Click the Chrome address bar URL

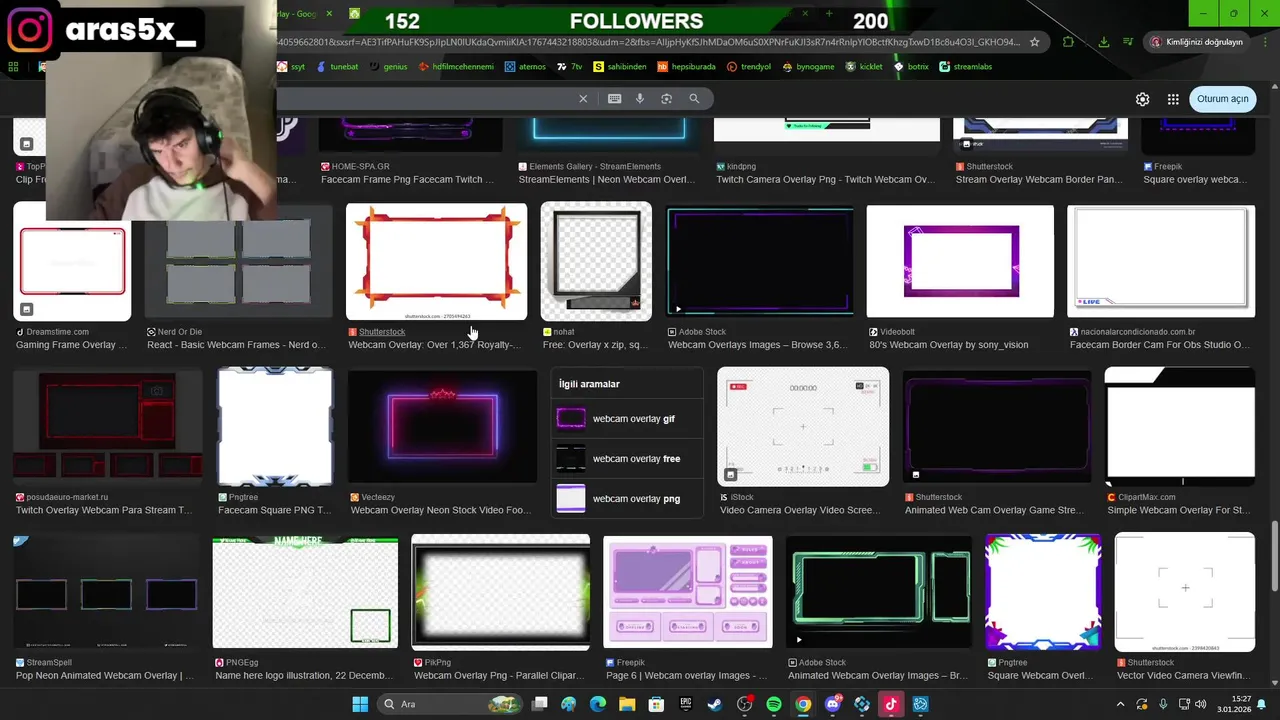(650, 42)
